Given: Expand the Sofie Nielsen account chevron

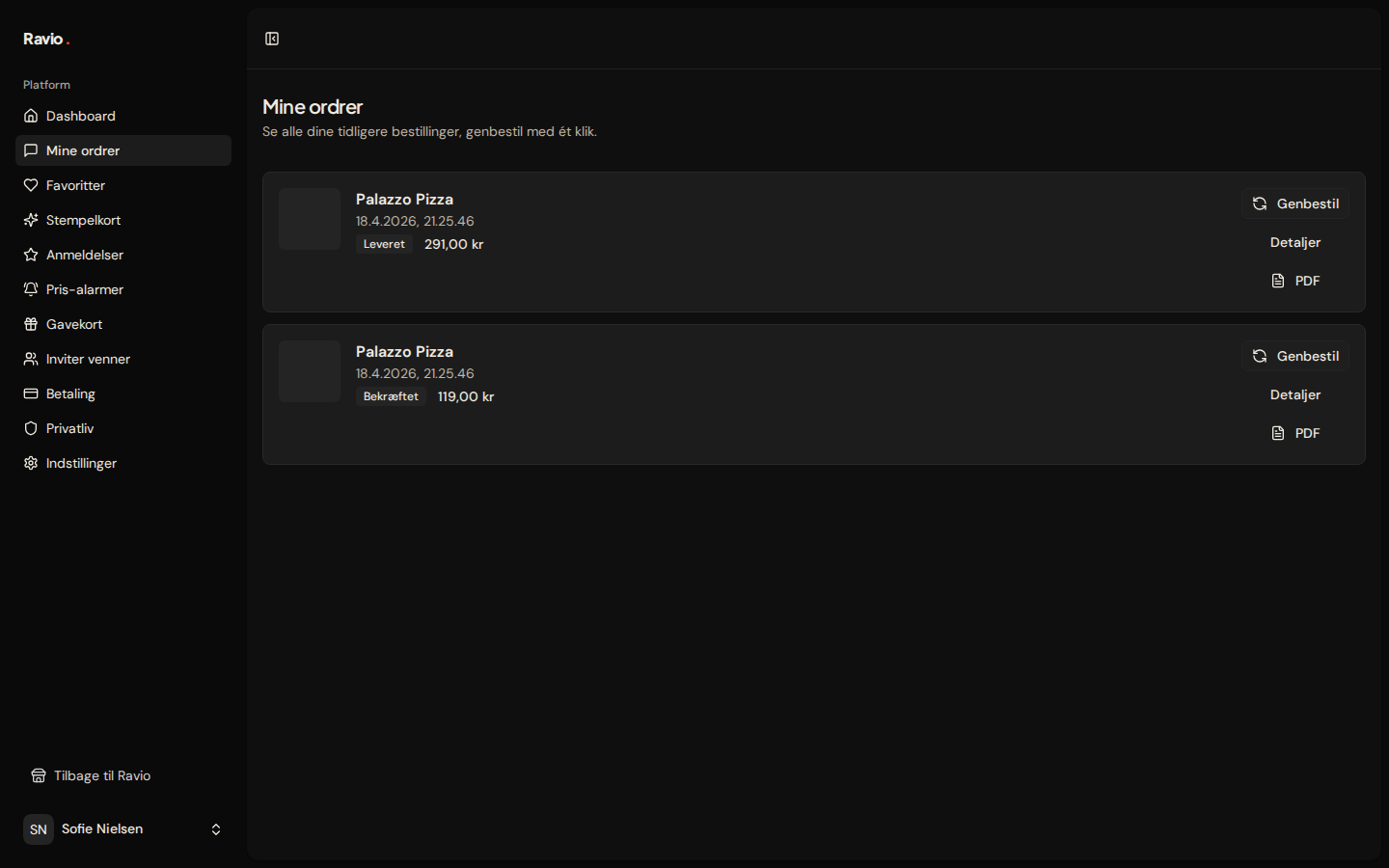Looking at the screenshot, I should click(216, 829).
